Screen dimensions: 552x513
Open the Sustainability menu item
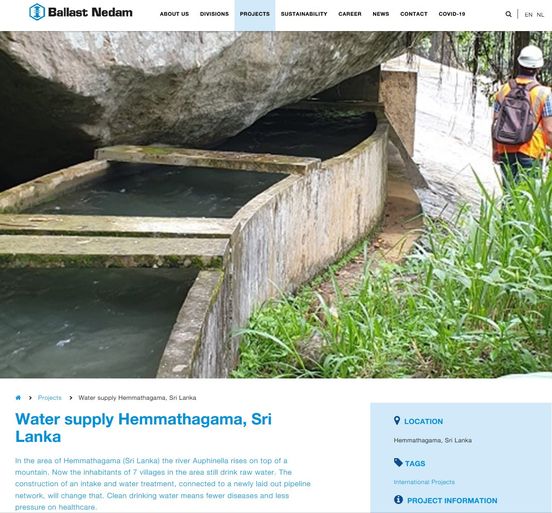[304, 14]
